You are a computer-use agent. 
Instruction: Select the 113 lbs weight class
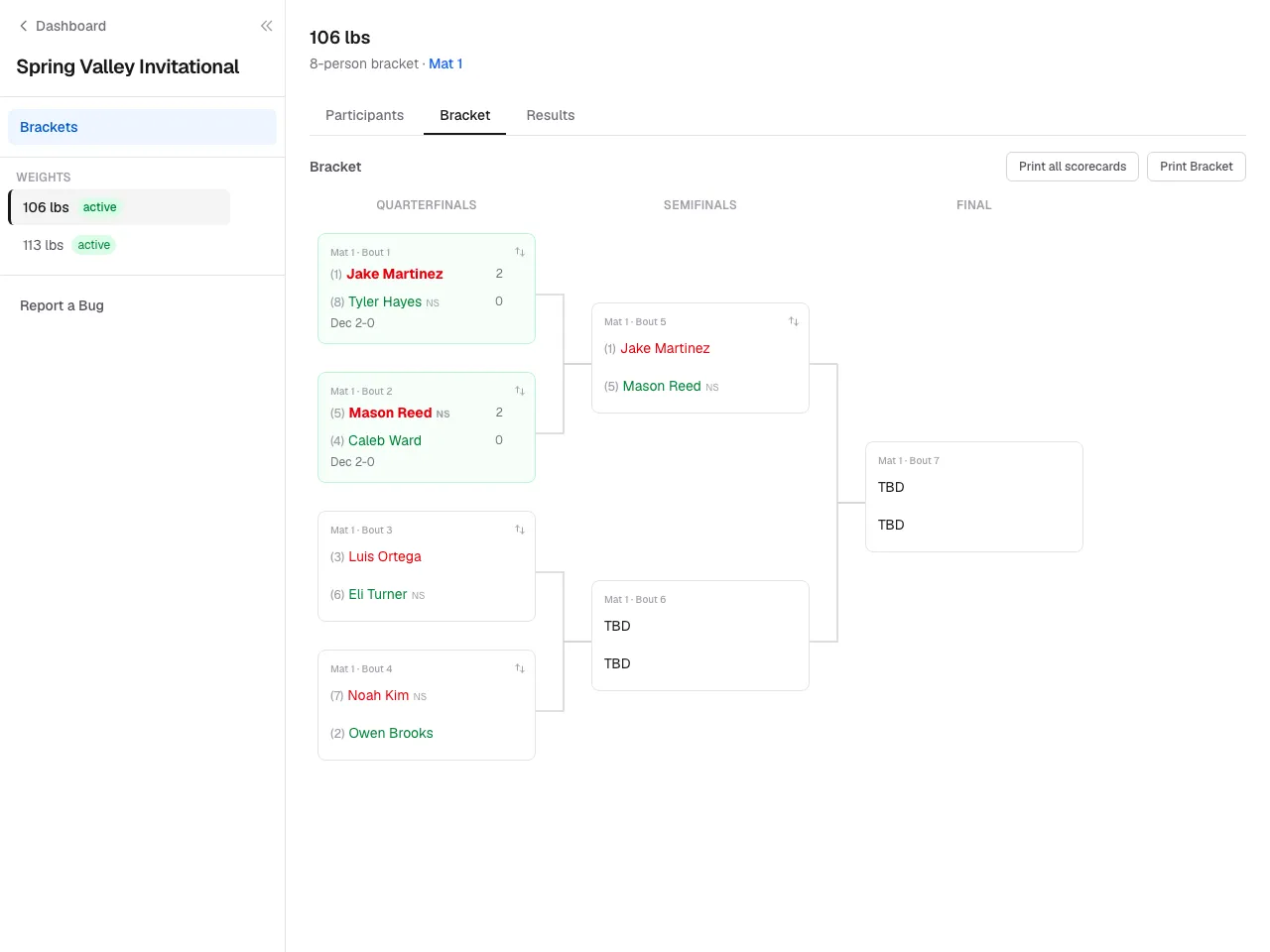(x=119, y=245)
